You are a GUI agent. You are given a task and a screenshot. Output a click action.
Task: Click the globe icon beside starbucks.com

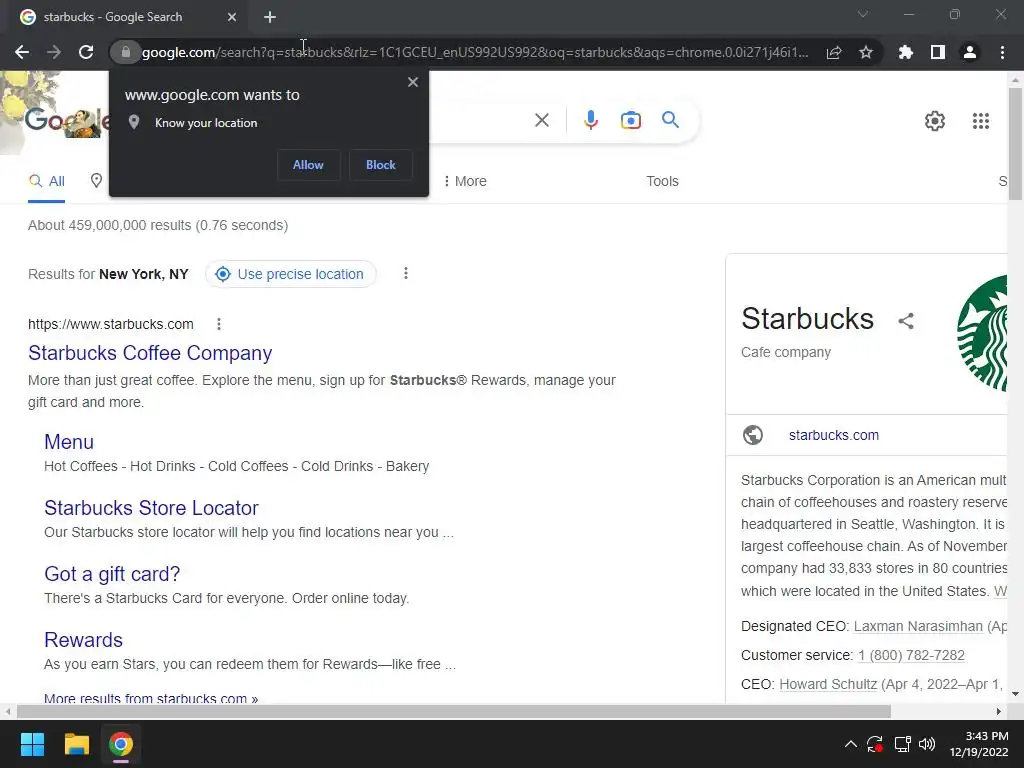(x=753, y=435)
